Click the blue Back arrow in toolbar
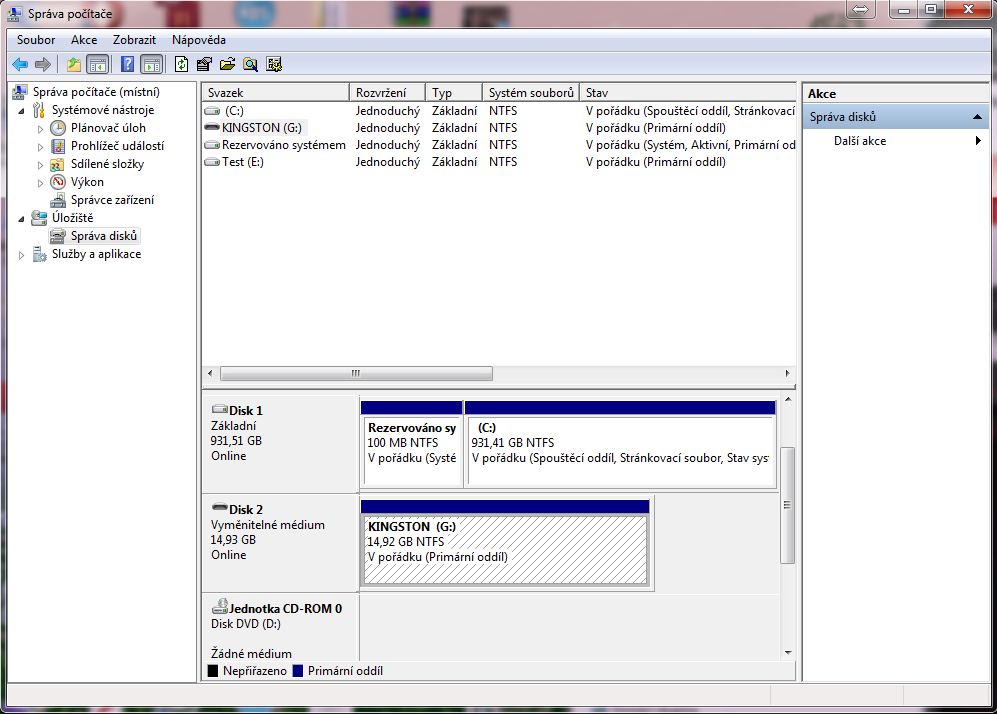 point(20,64)
